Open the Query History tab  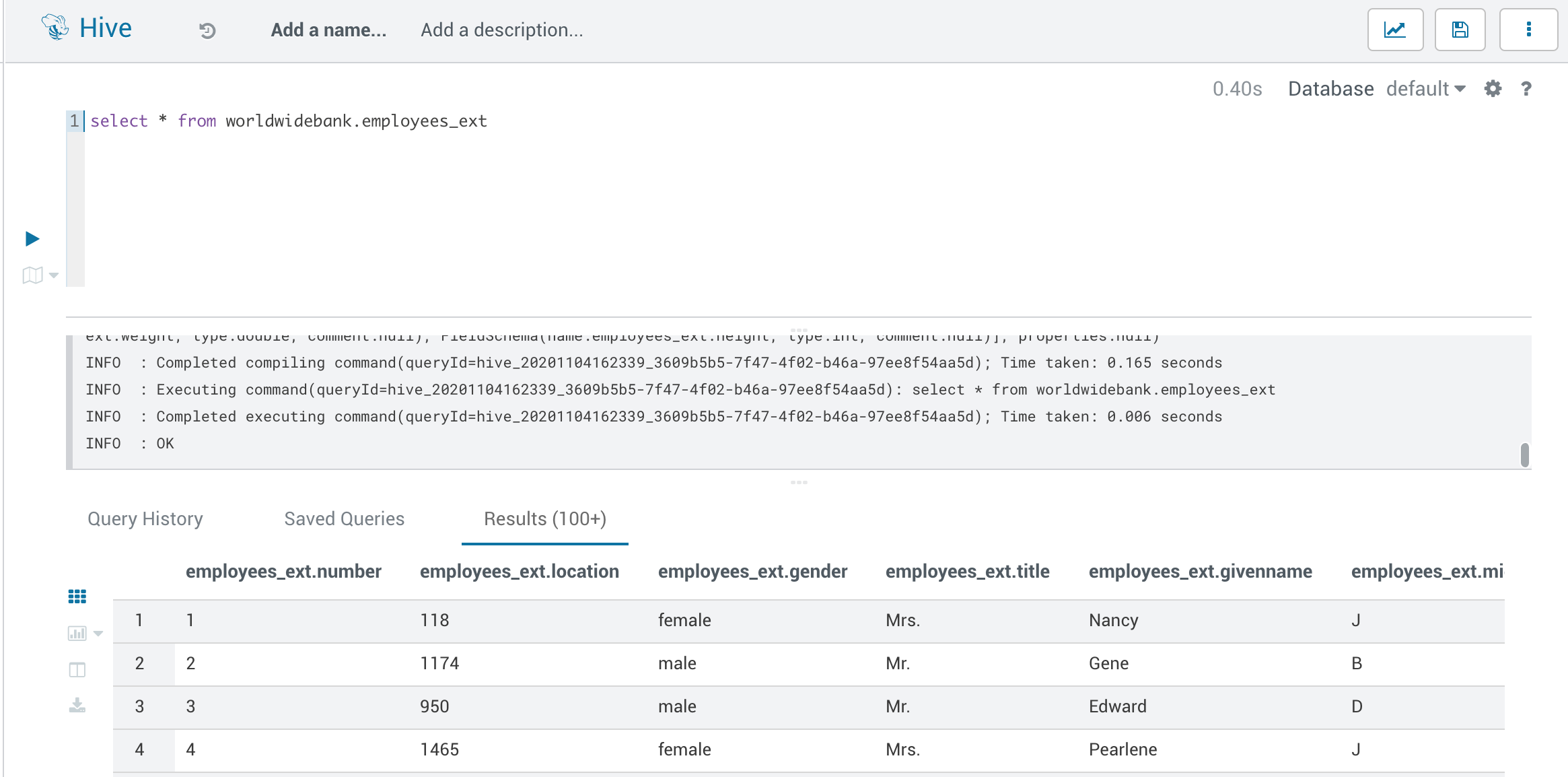pyautogui.click(x=145, y=518)
